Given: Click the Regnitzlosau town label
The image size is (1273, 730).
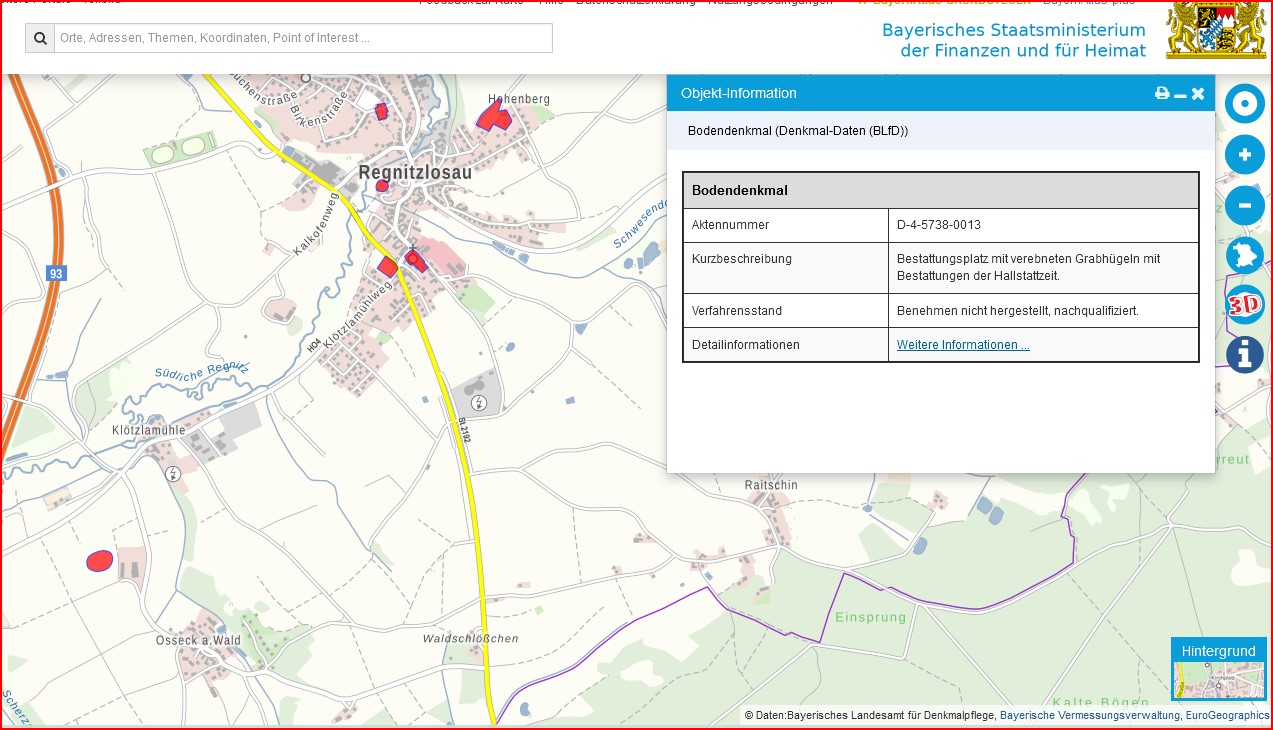Looking at the screenshot, I should pyautogui.click(x=415, y=172).
